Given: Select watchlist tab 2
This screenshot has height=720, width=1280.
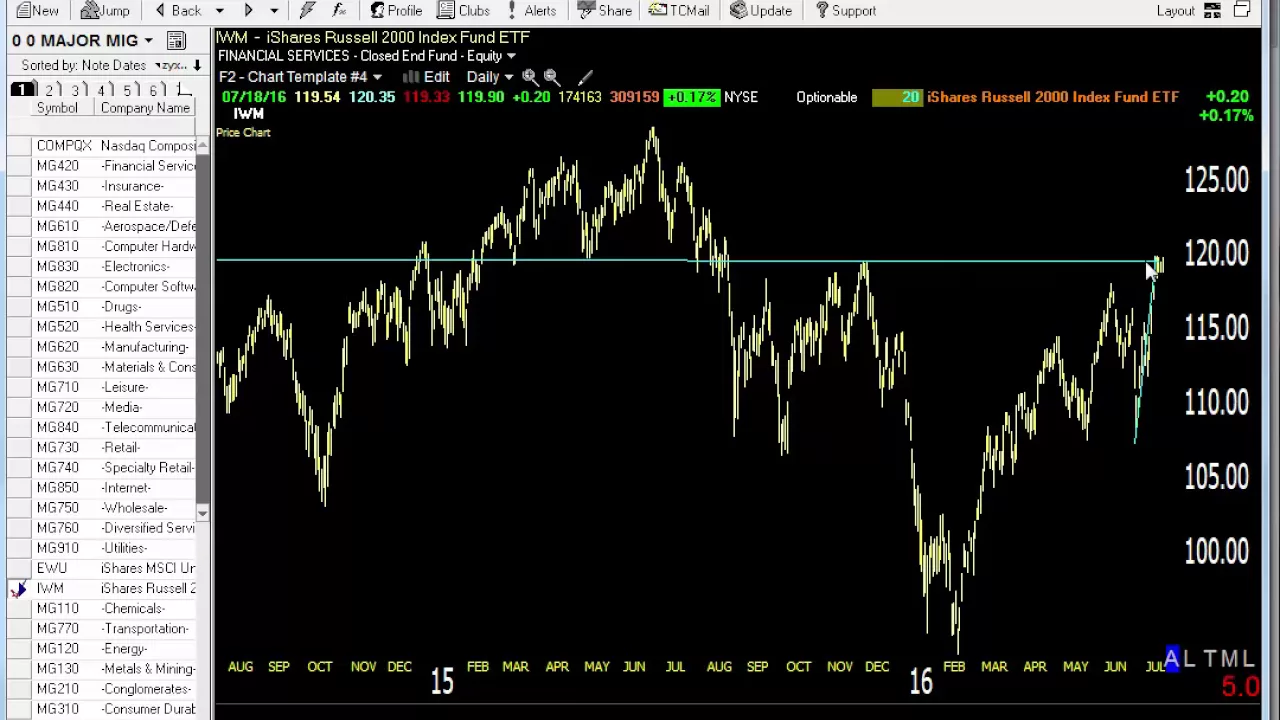Looking at the screenshot, I should tap(48, 90).
